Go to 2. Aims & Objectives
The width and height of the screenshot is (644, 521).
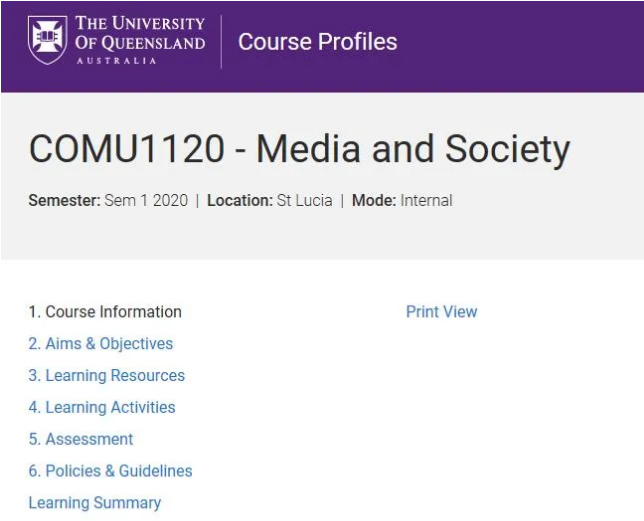click(x=100, y=344)
